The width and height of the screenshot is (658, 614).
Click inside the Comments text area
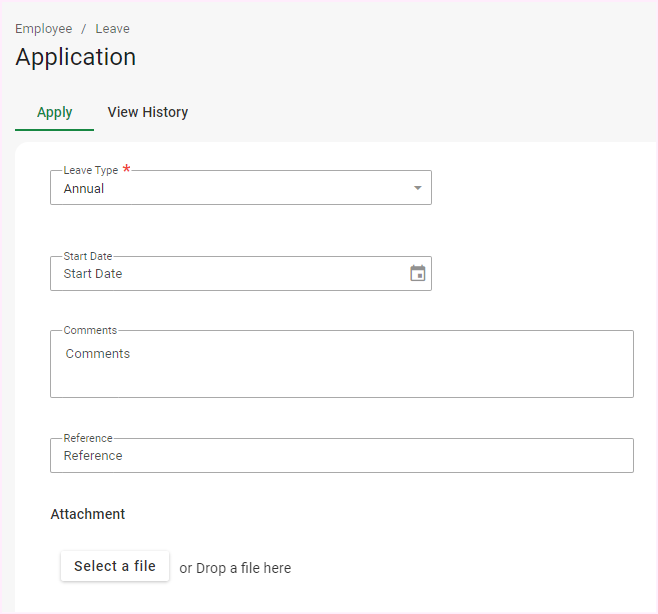[340, 365]
